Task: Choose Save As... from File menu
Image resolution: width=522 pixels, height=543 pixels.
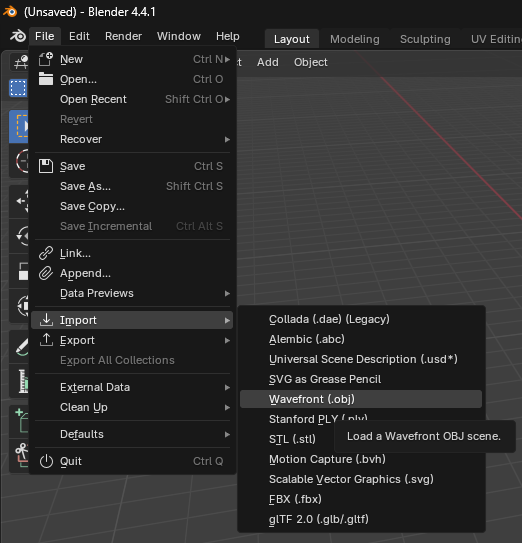Action: 132,186
